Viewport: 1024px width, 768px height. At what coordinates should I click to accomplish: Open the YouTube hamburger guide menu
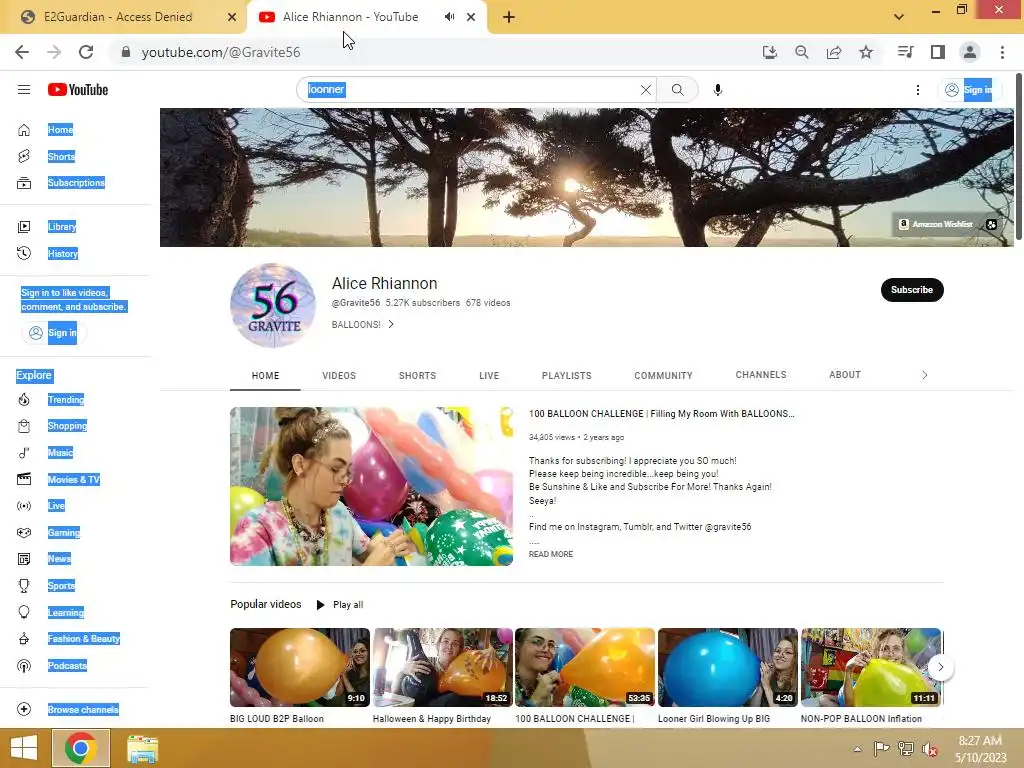(24, 89)
